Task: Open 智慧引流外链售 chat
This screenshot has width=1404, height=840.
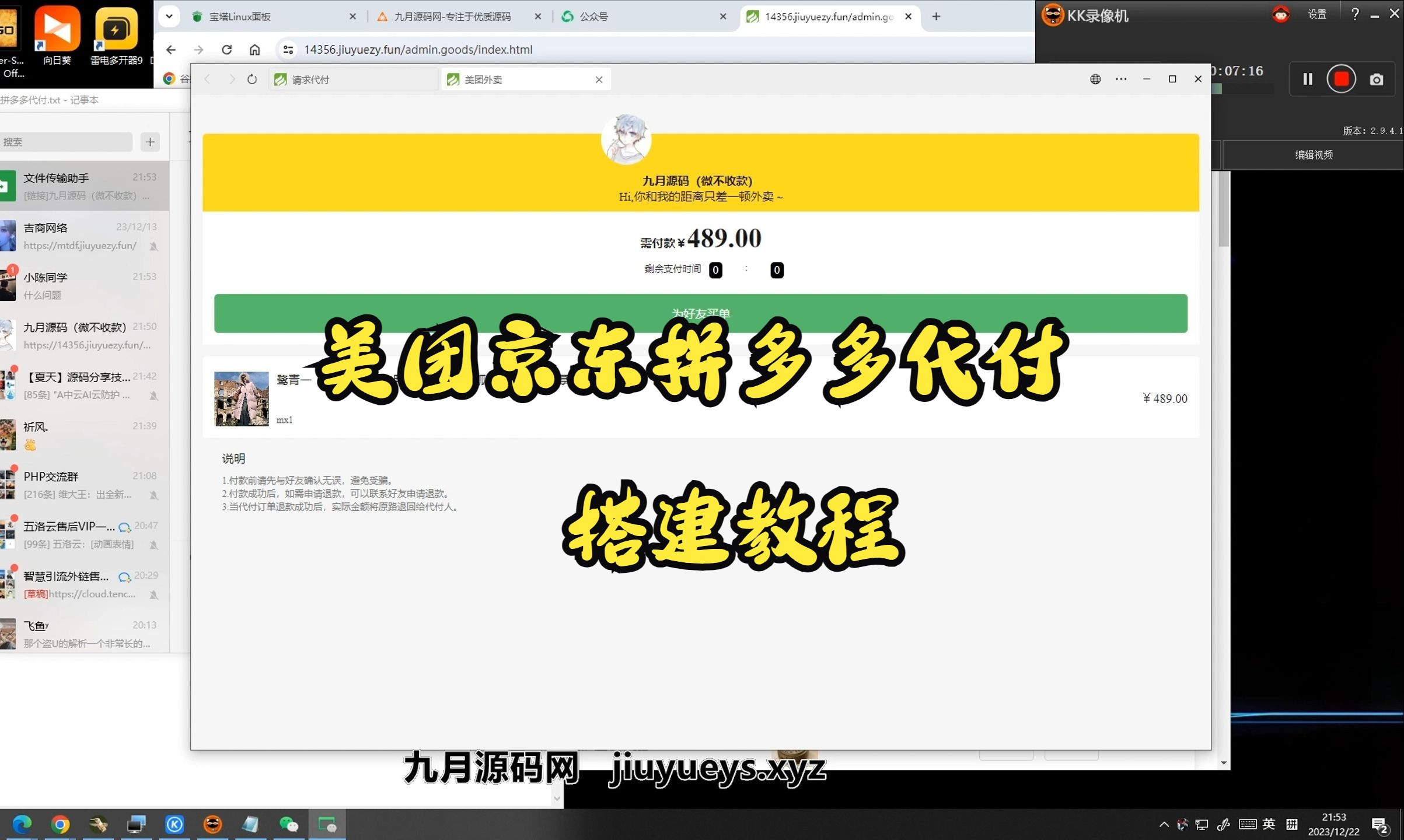Action: coord(85,584)
